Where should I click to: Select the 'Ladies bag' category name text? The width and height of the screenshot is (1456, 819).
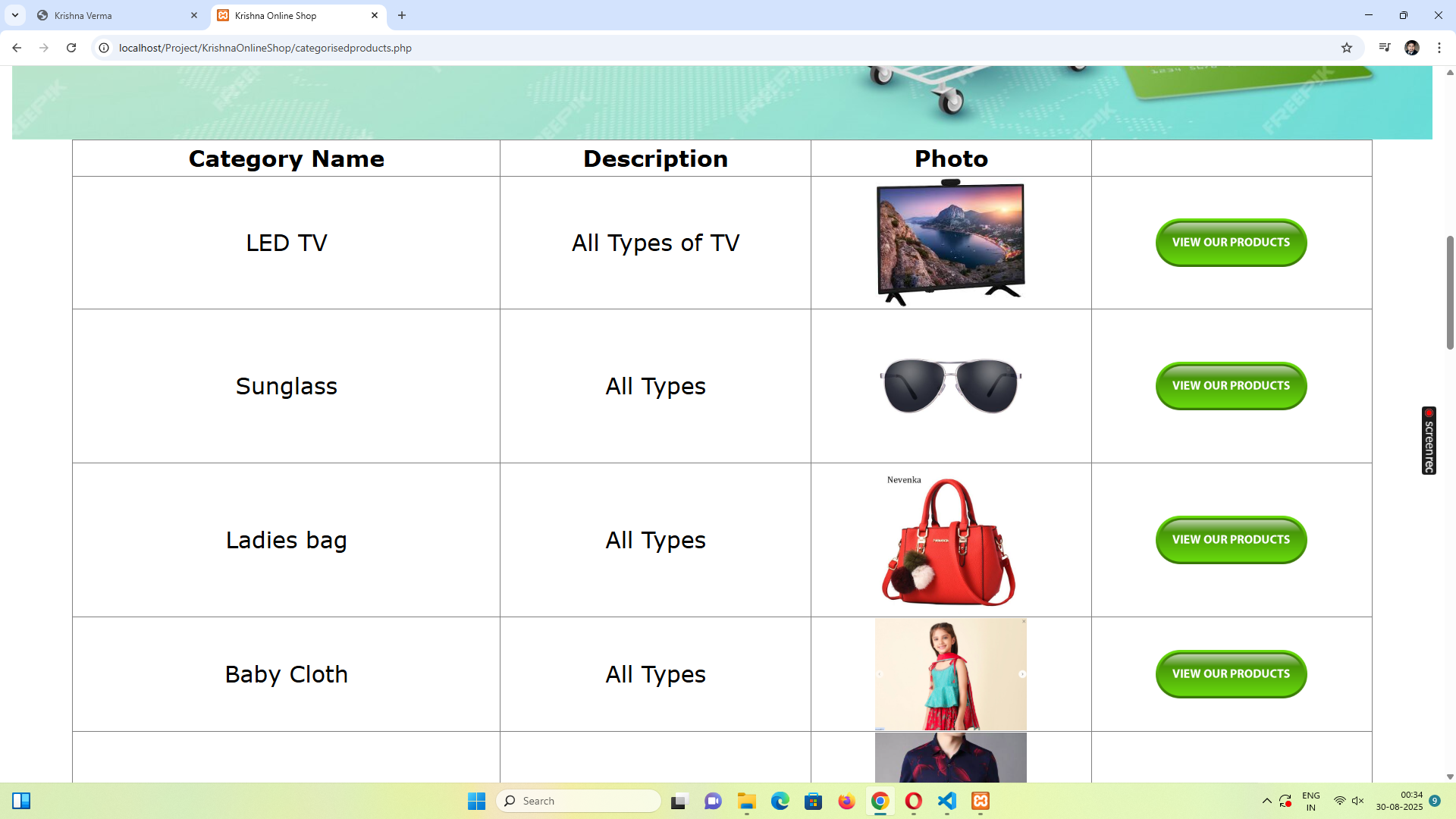click(x=287, y=540)
